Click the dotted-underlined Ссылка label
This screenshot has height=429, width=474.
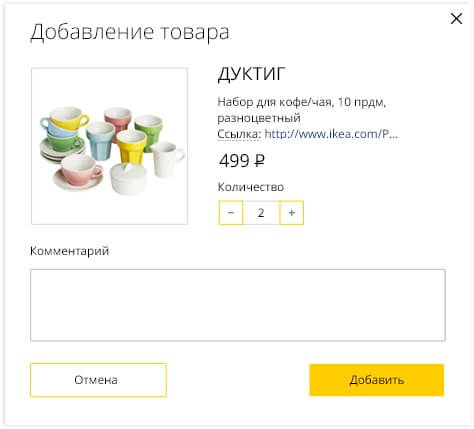pyautogui.click(x=239, y=134)
